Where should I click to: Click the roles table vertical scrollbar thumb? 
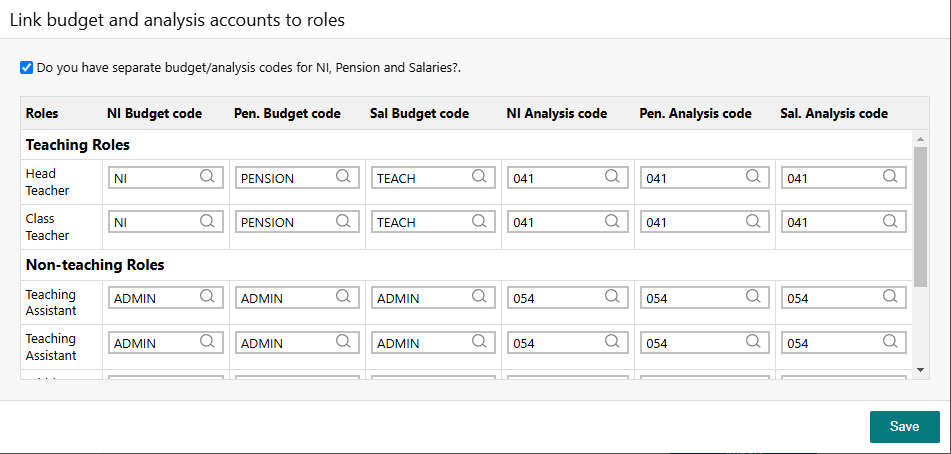920,216
